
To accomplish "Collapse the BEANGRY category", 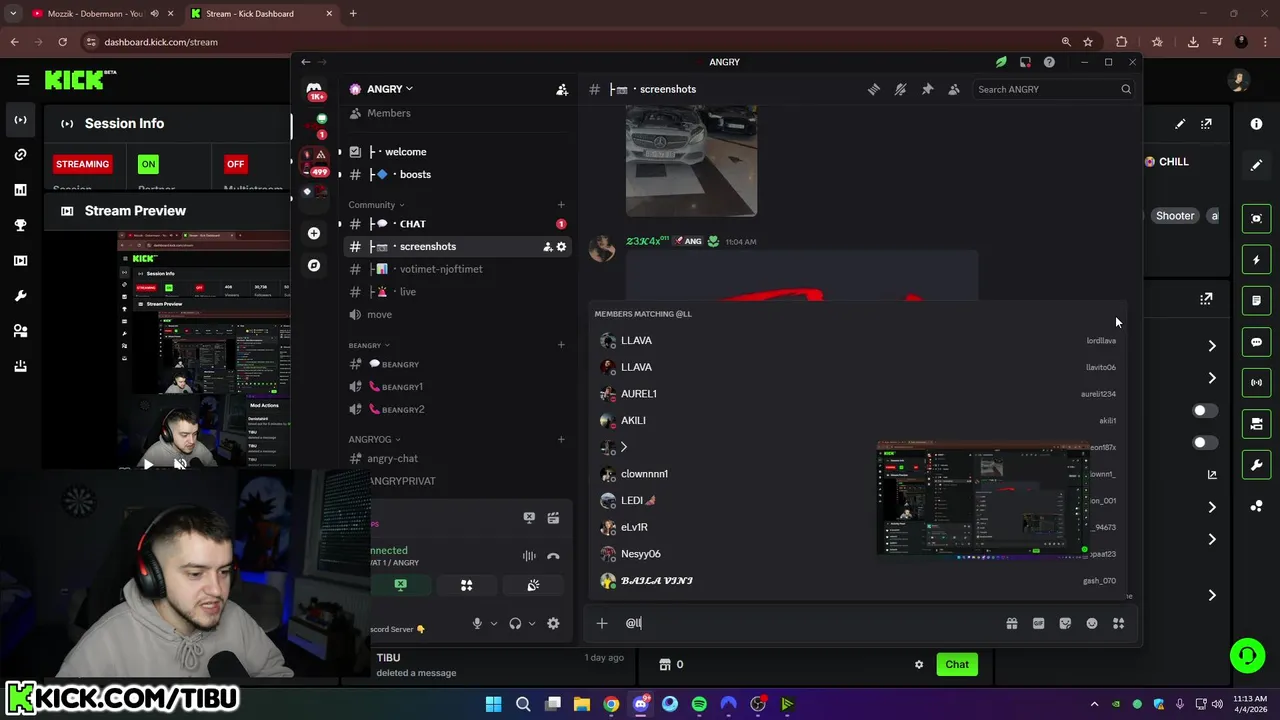I will pos(369,346).
